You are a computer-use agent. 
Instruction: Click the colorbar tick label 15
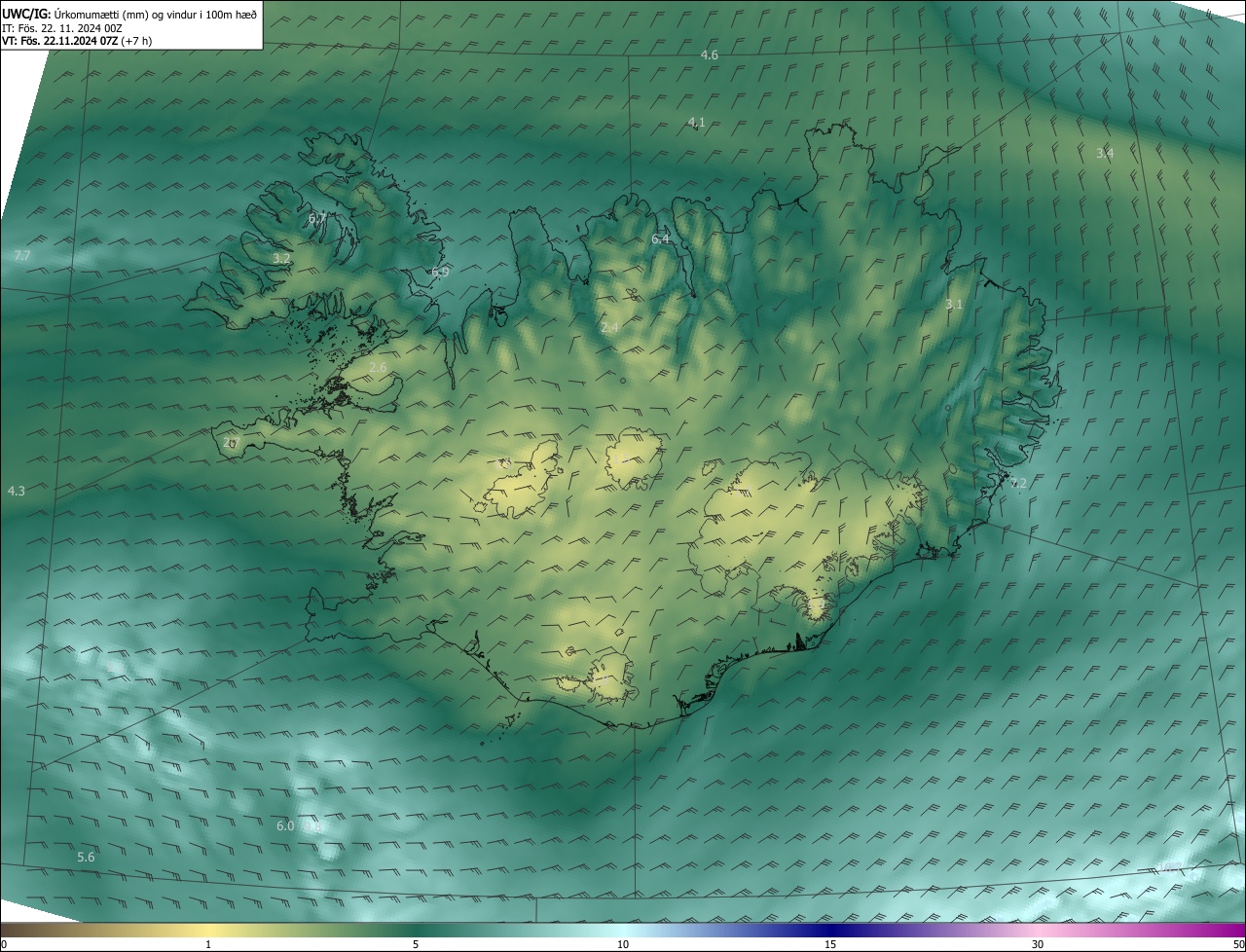pyautogui.click(x=830, y=945)
